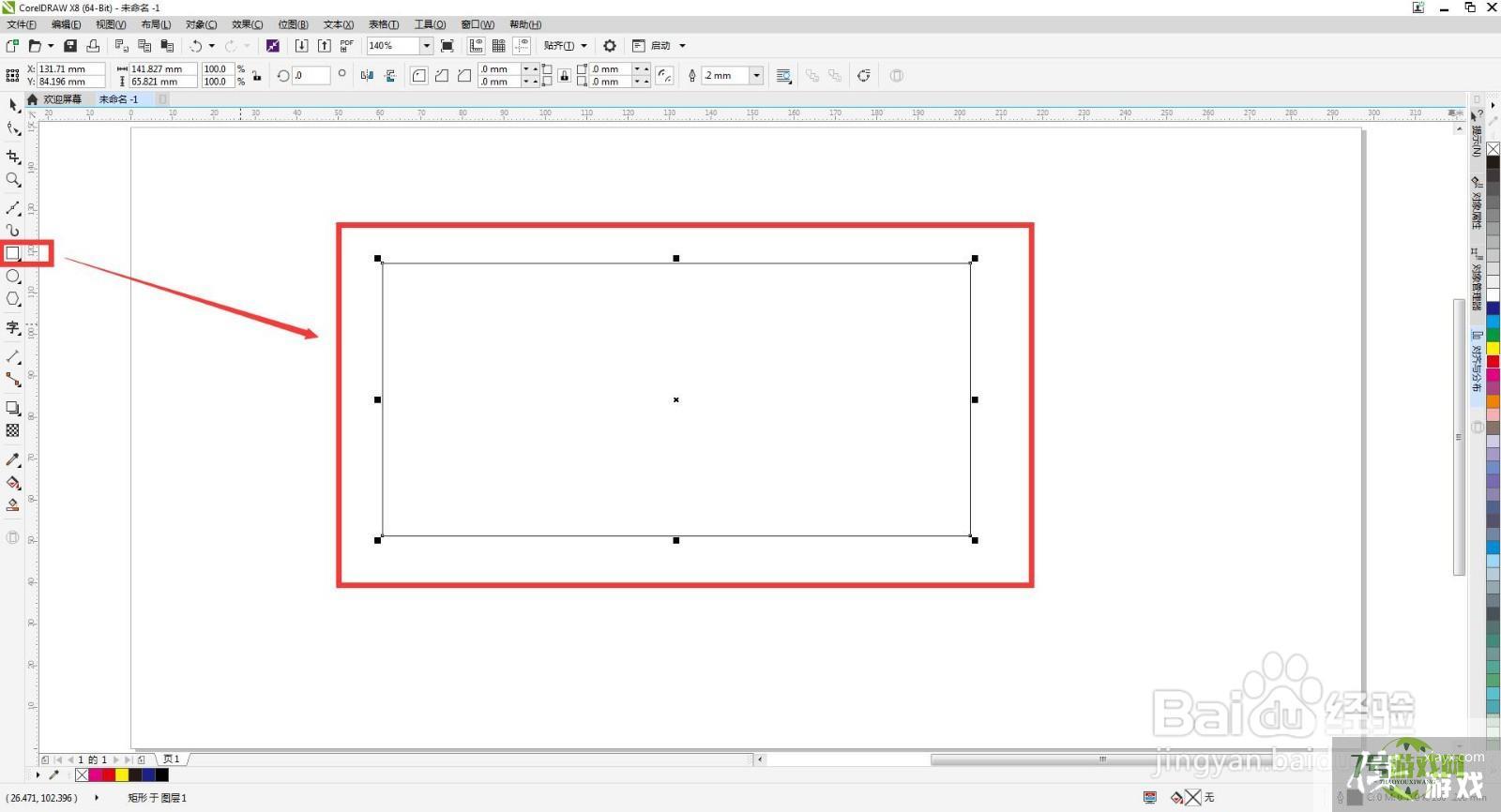Click the Mirror horizontally icon
Viewport: 1501px width, 812px height.
367,76
